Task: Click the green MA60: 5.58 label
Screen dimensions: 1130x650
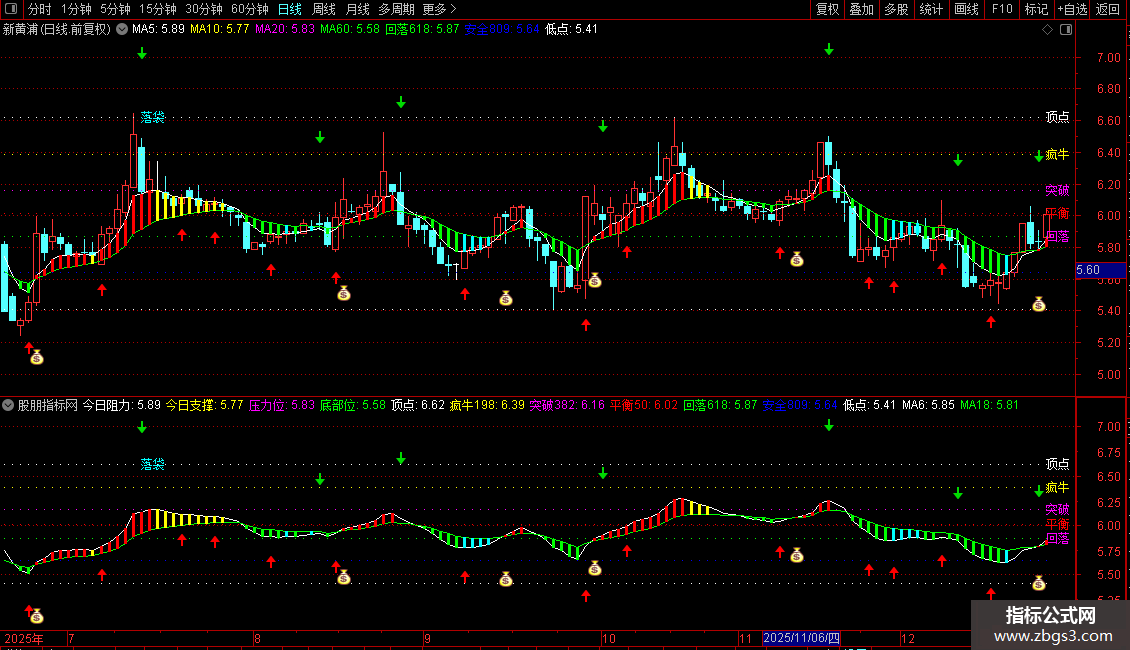Action: (350, 30)
